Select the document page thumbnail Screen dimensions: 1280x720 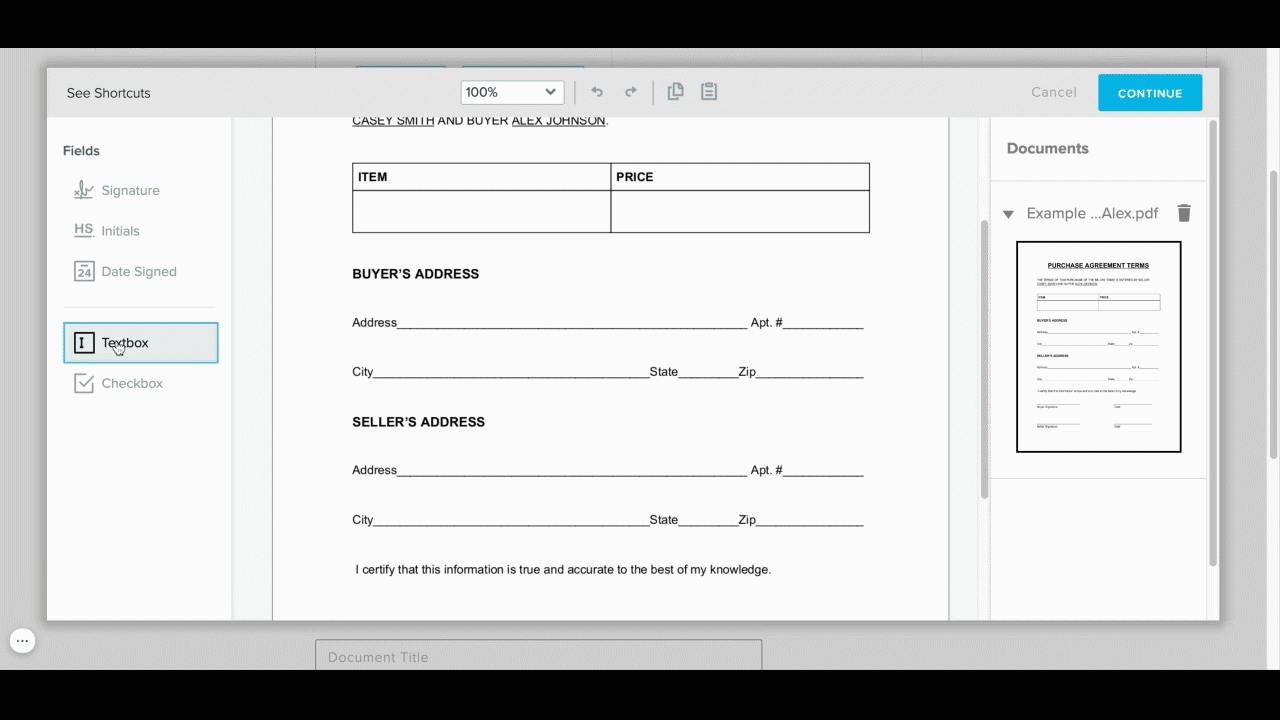1098,347
